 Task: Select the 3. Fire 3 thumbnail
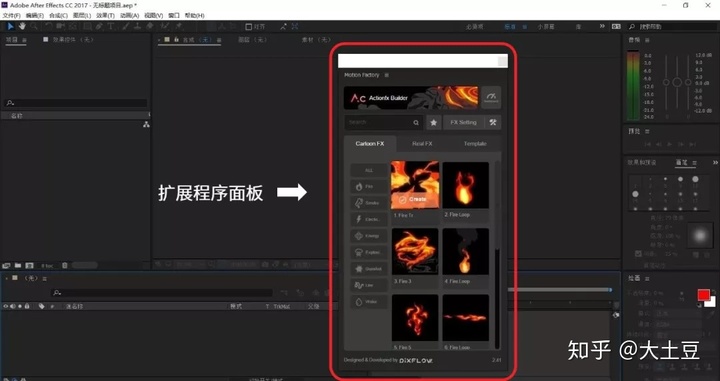[415, 252]
